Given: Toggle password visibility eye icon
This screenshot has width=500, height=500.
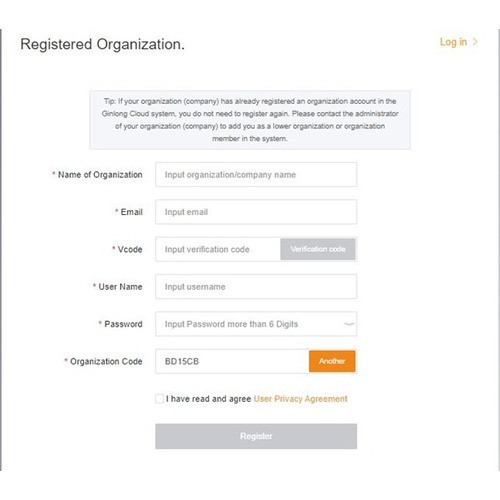Looking at the screenshot, I should (x=349, y=324).
